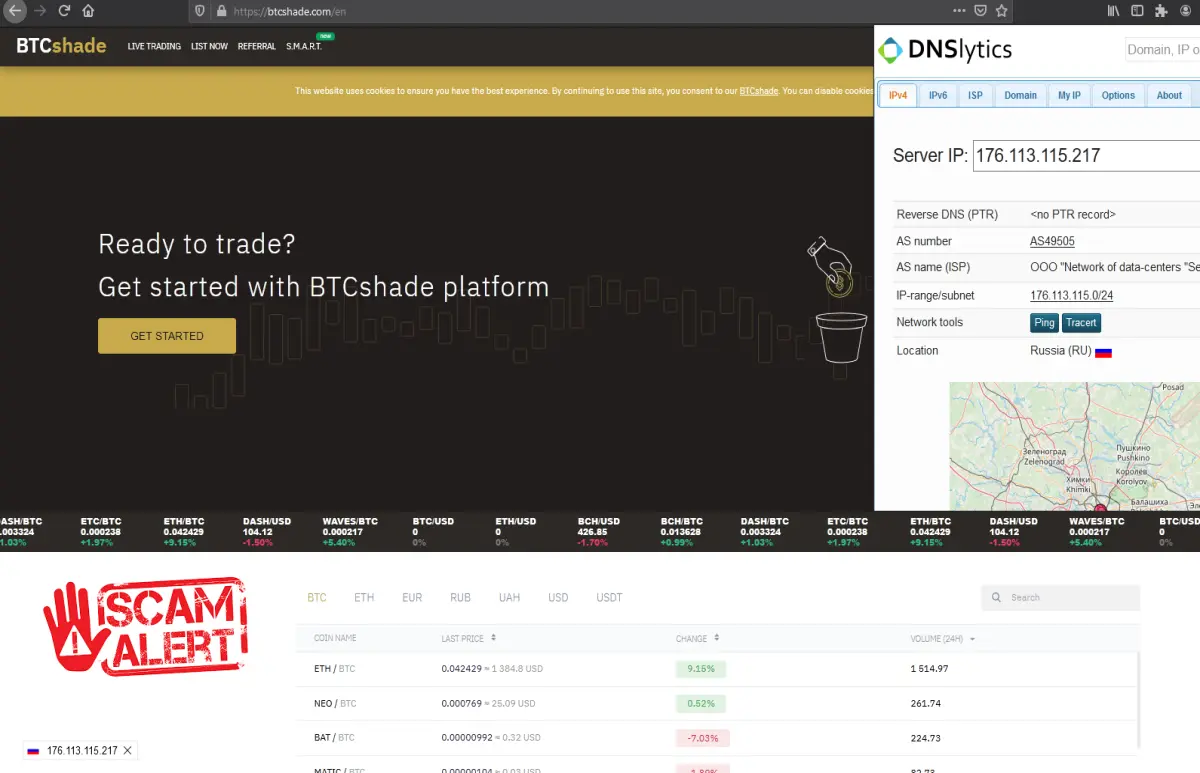
Task: Open the browser home page icon
Action: (88, 11)
